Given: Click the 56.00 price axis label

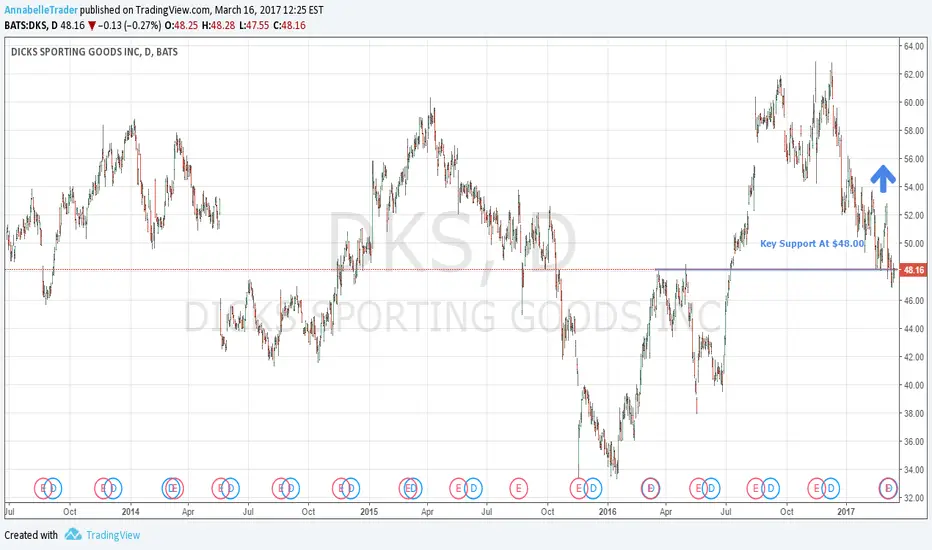Looking at the screenshot, I should pyautogui.click(x=914, y=159).
